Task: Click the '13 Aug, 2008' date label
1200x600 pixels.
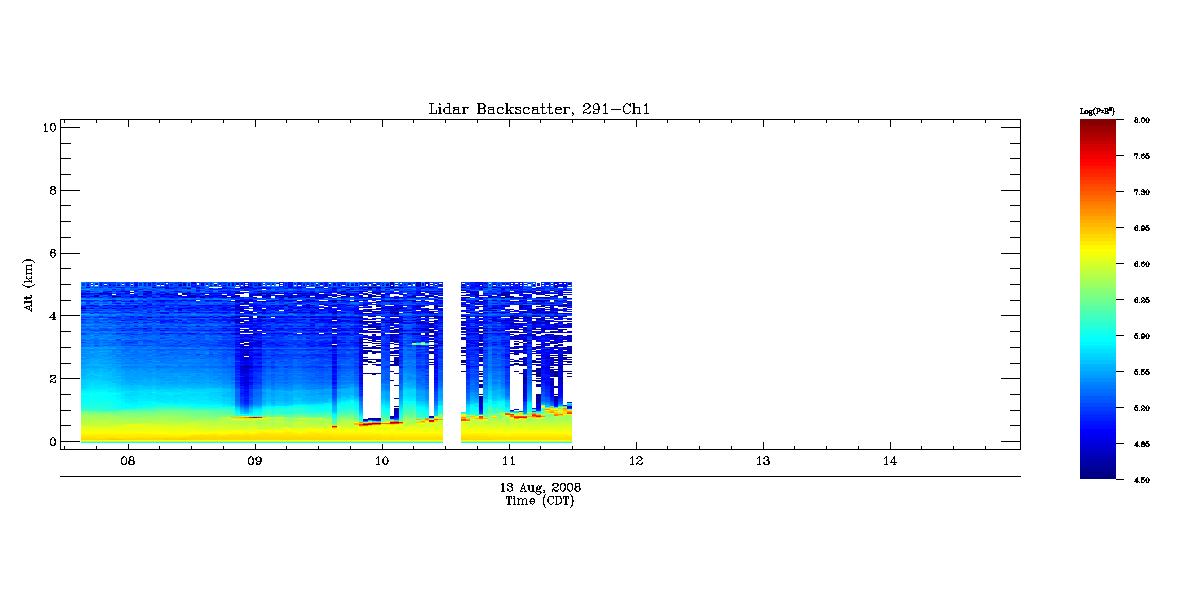Action: pos(540,487)
